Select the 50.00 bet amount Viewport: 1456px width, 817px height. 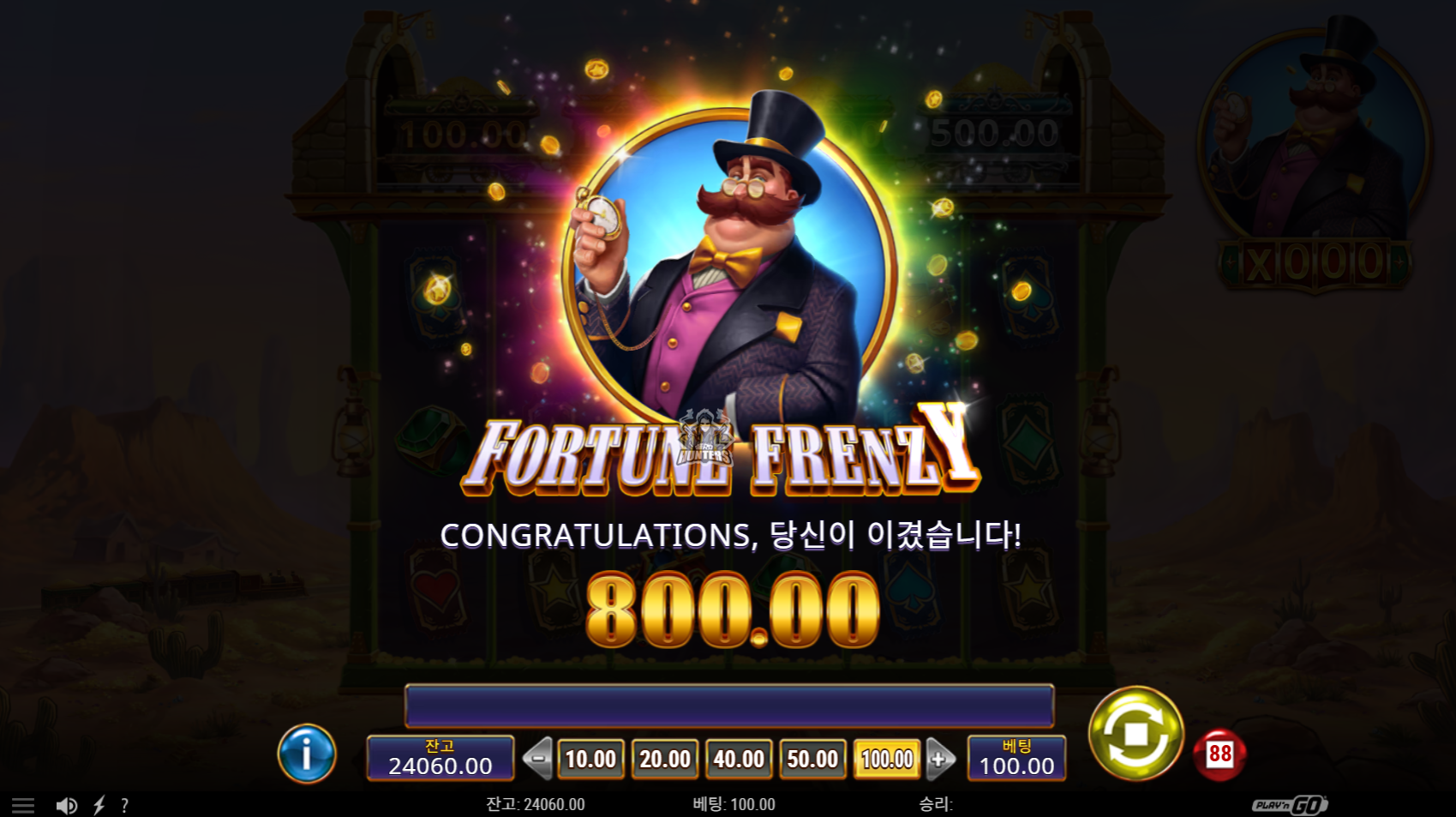[x=812, y=759]
